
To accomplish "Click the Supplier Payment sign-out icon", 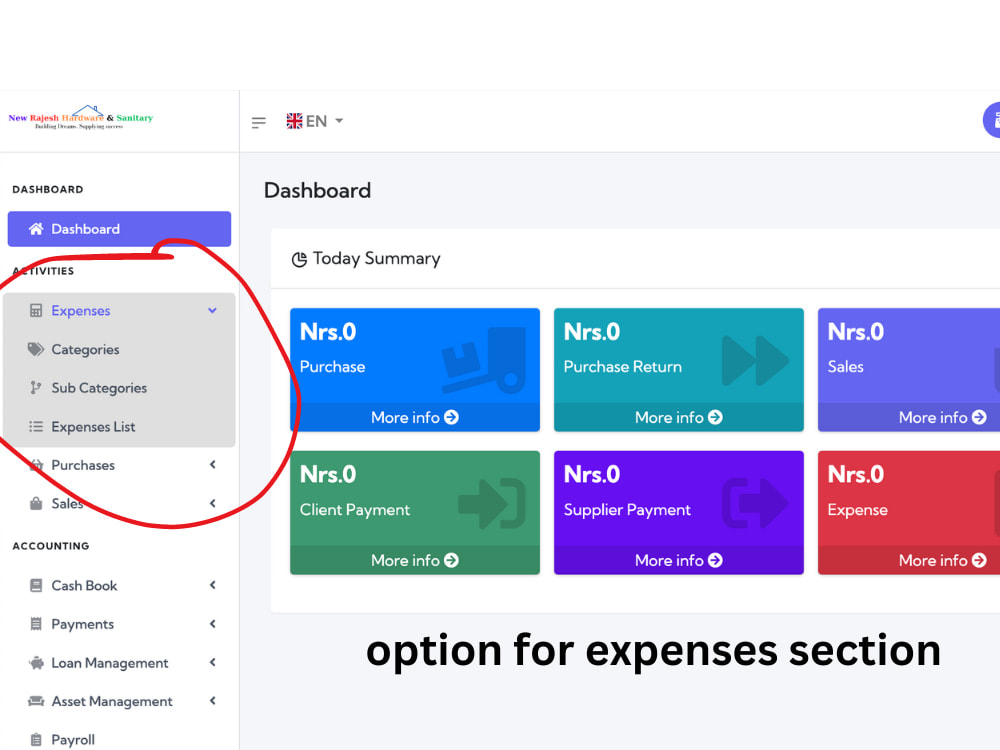I will tap(755, 504).
